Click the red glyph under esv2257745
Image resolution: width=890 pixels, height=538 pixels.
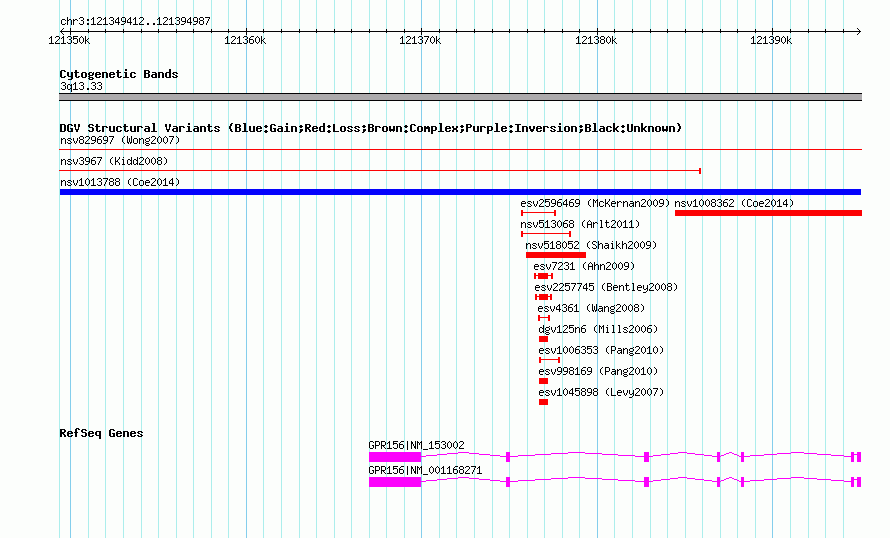click(x=543, y=297)
